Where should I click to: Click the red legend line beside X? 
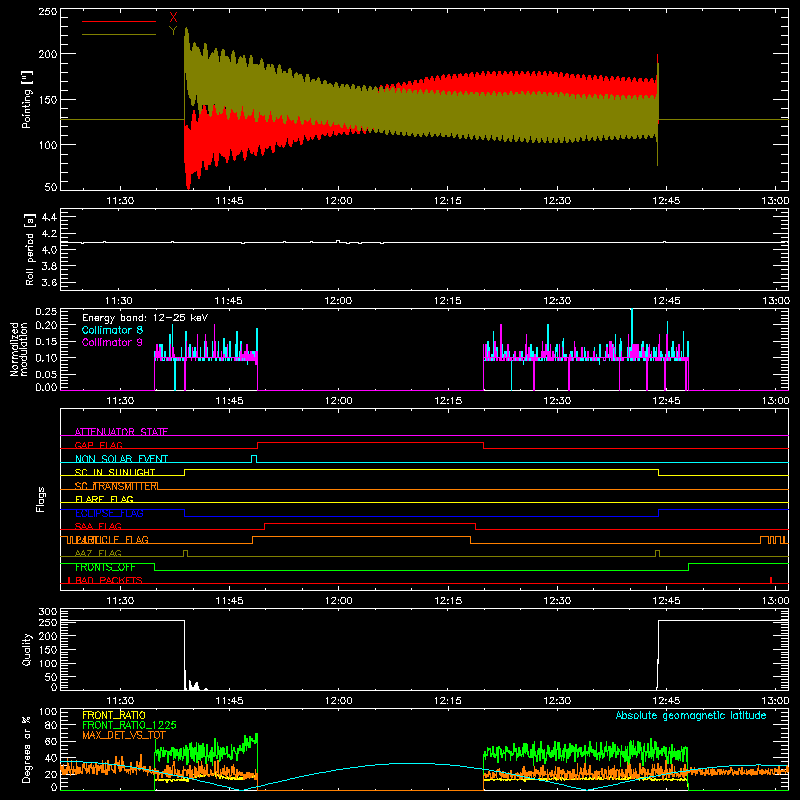[119, 21]
